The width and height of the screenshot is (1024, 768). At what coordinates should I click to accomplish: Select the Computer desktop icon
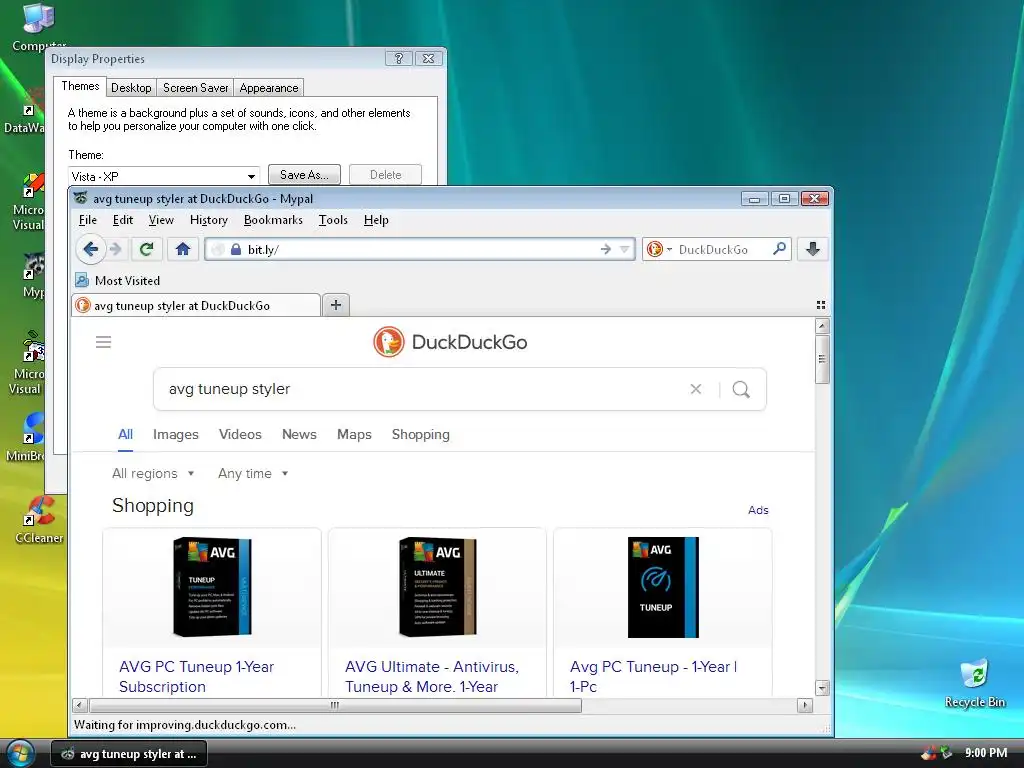click(39, 26)
